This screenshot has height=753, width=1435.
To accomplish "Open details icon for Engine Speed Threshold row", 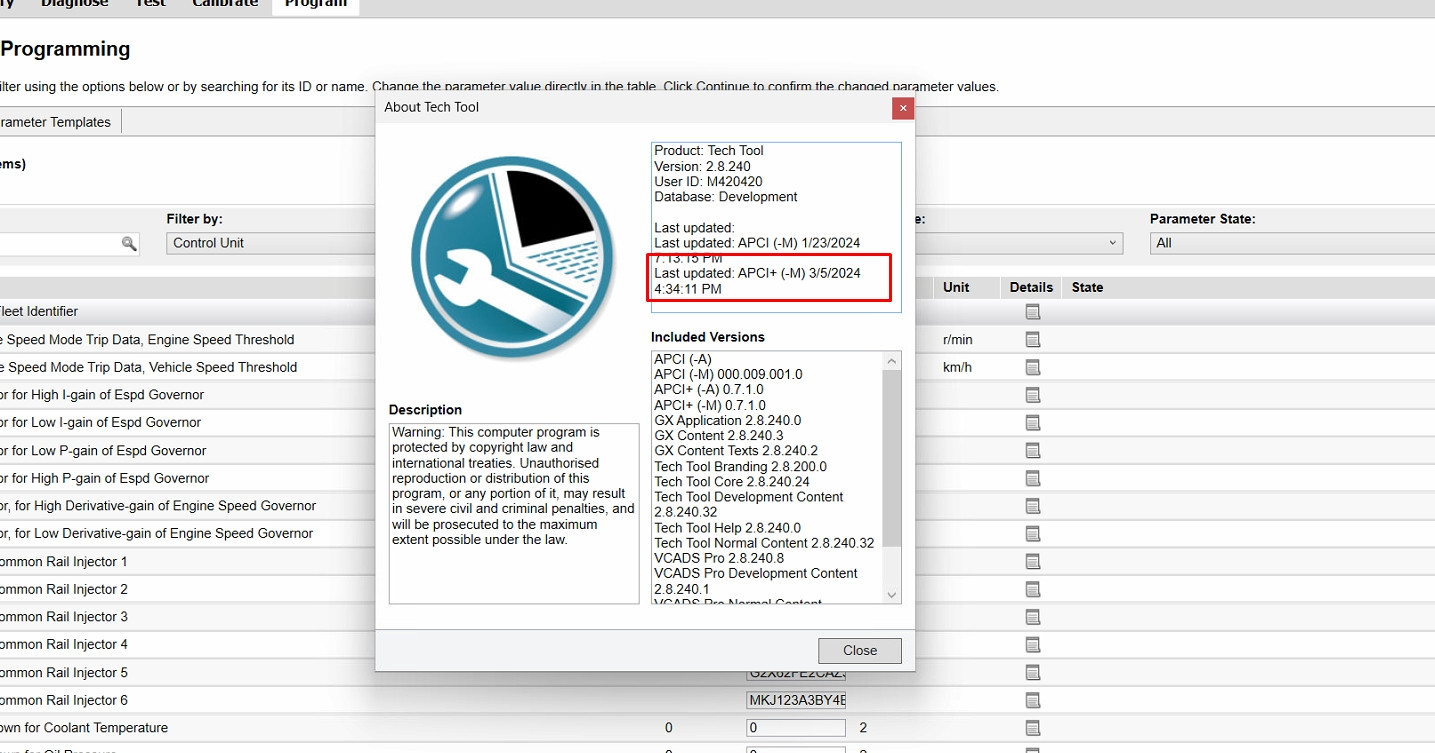I will tap(1033, 340).
